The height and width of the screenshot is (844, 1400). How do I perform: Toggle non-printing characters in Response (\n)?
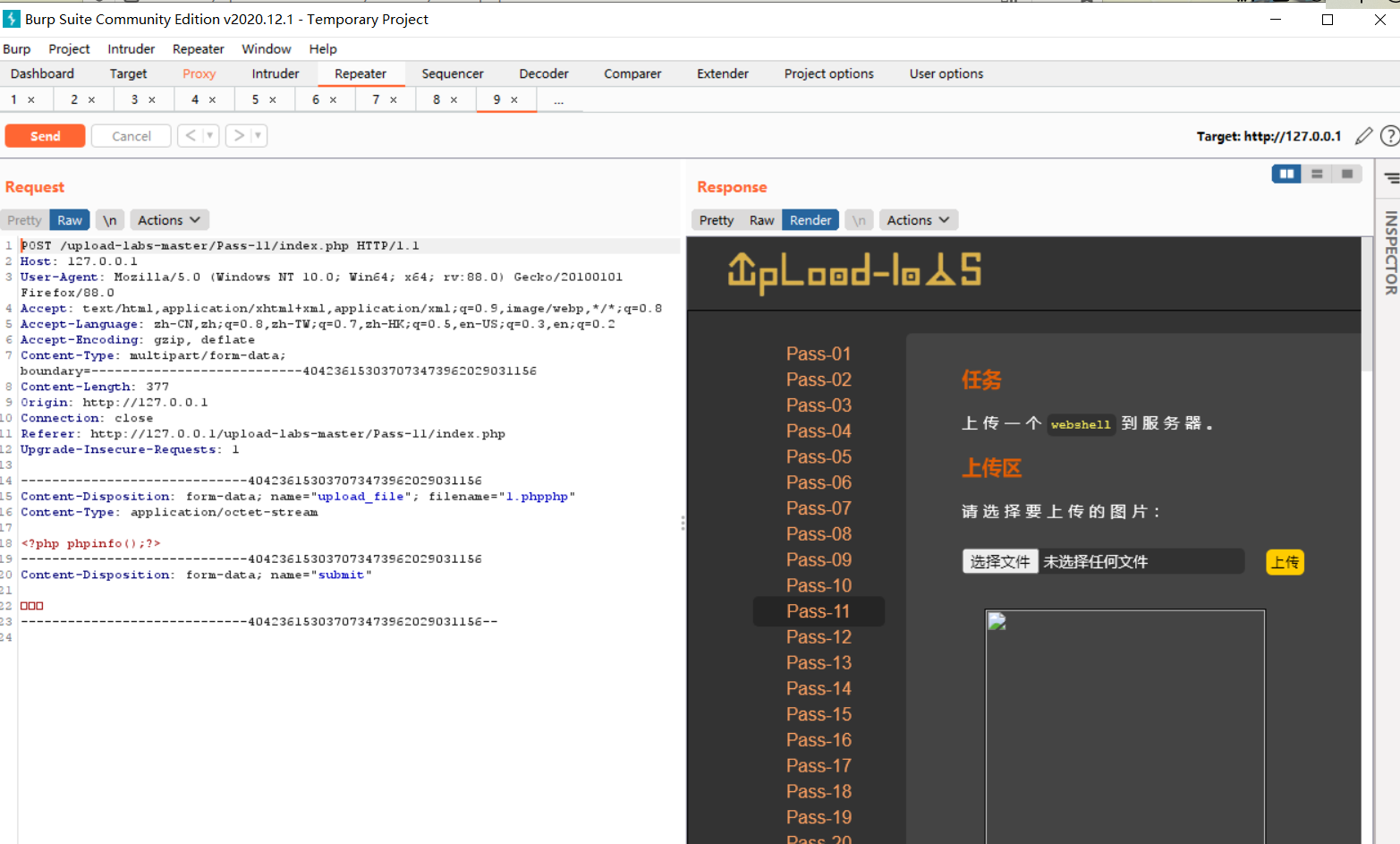click(859, 220)
